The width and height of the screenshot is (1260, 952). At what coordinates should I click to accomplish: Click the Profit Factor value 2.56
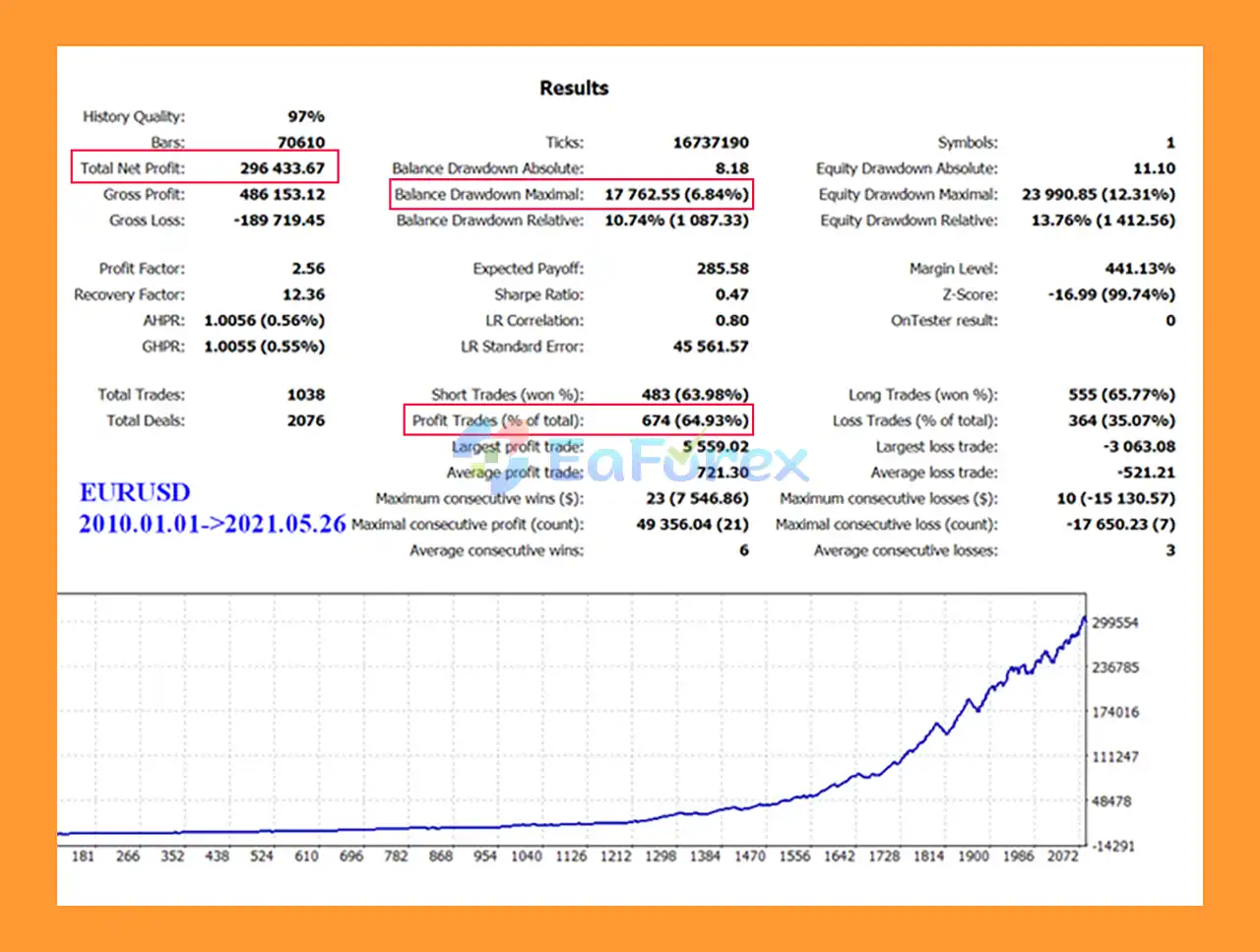pos(307,269)
